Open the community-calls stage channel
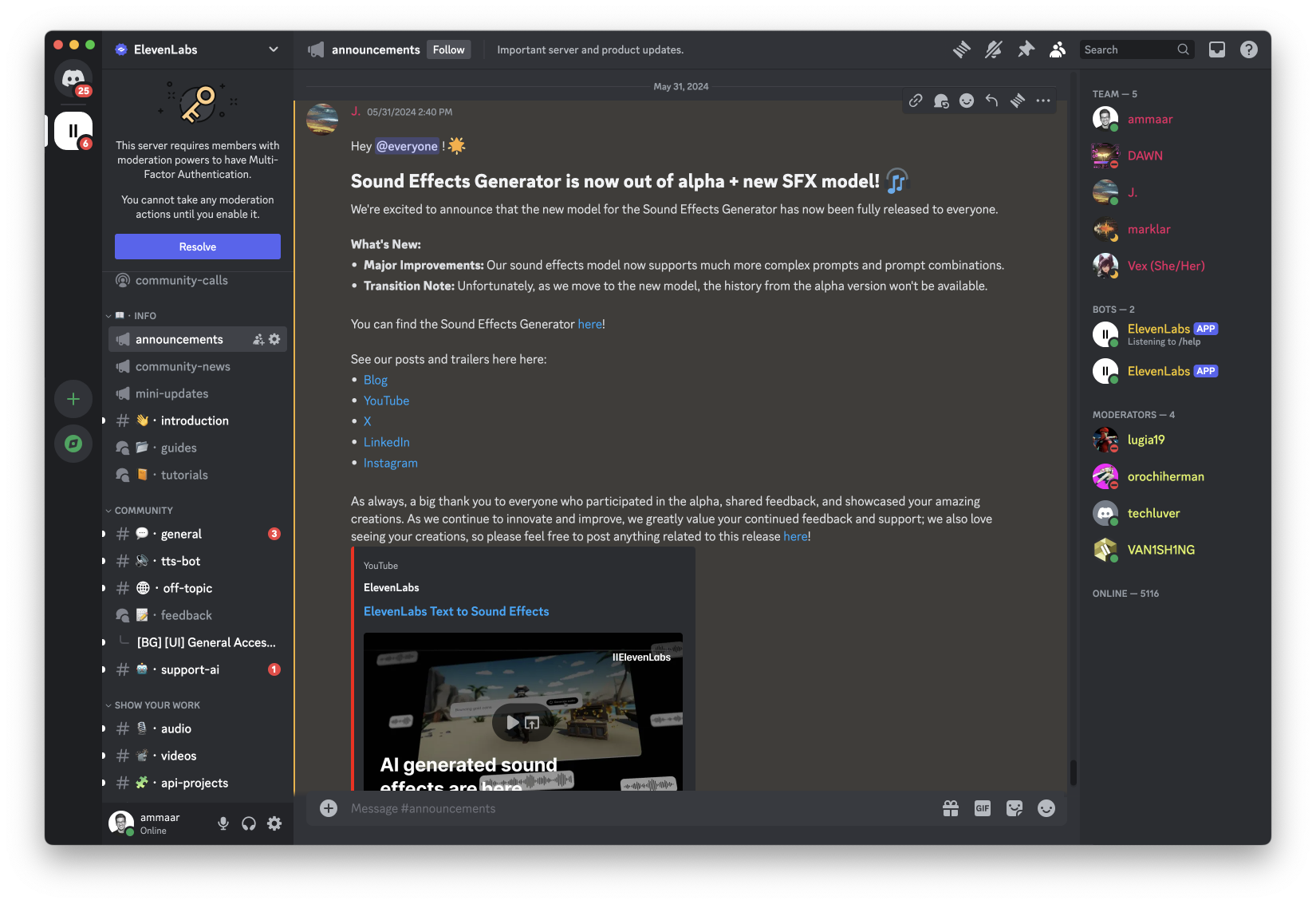 click(x=198, y=281)
